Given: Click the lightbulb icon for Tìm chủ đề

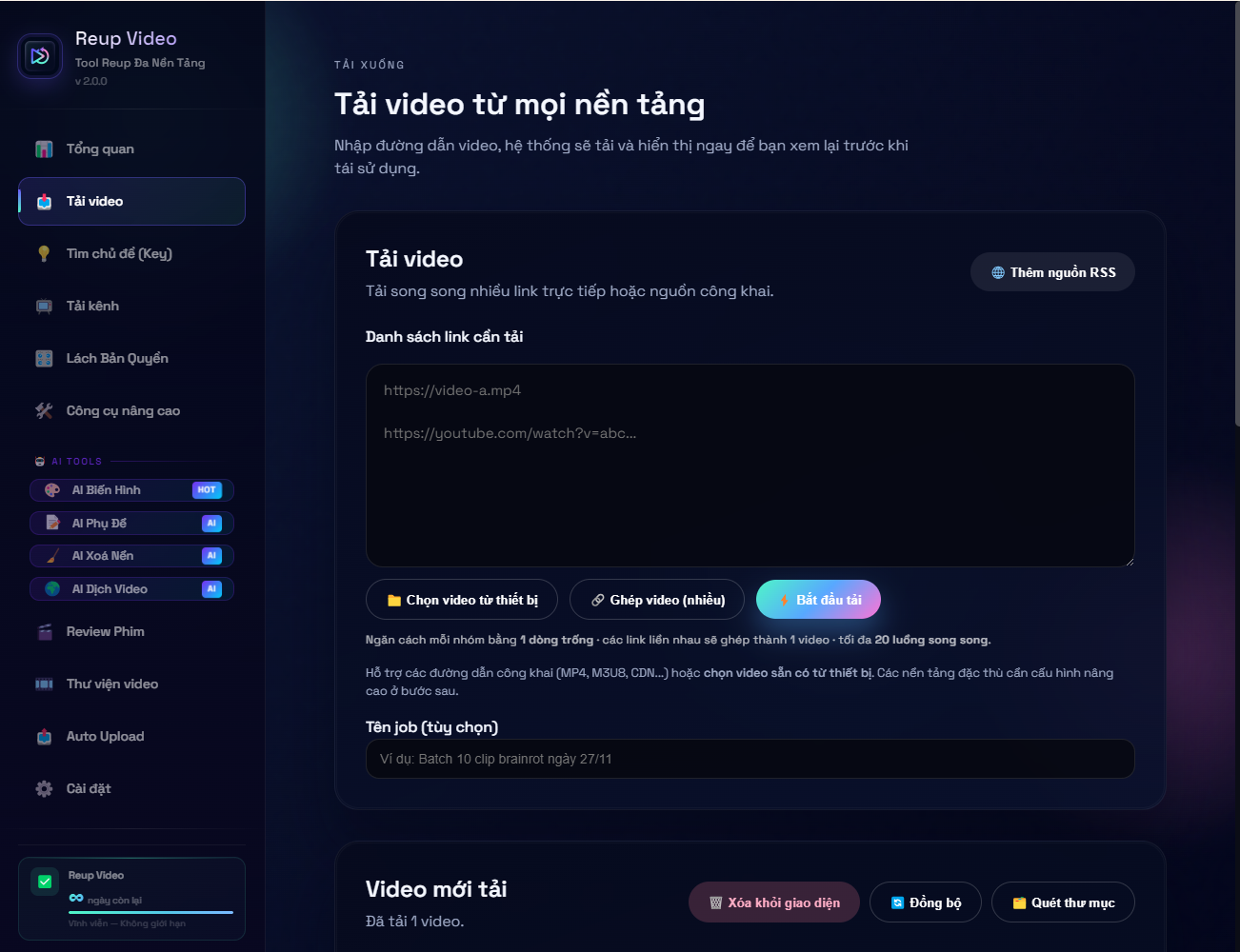Looking at the screenshot, I should [44, 253].
